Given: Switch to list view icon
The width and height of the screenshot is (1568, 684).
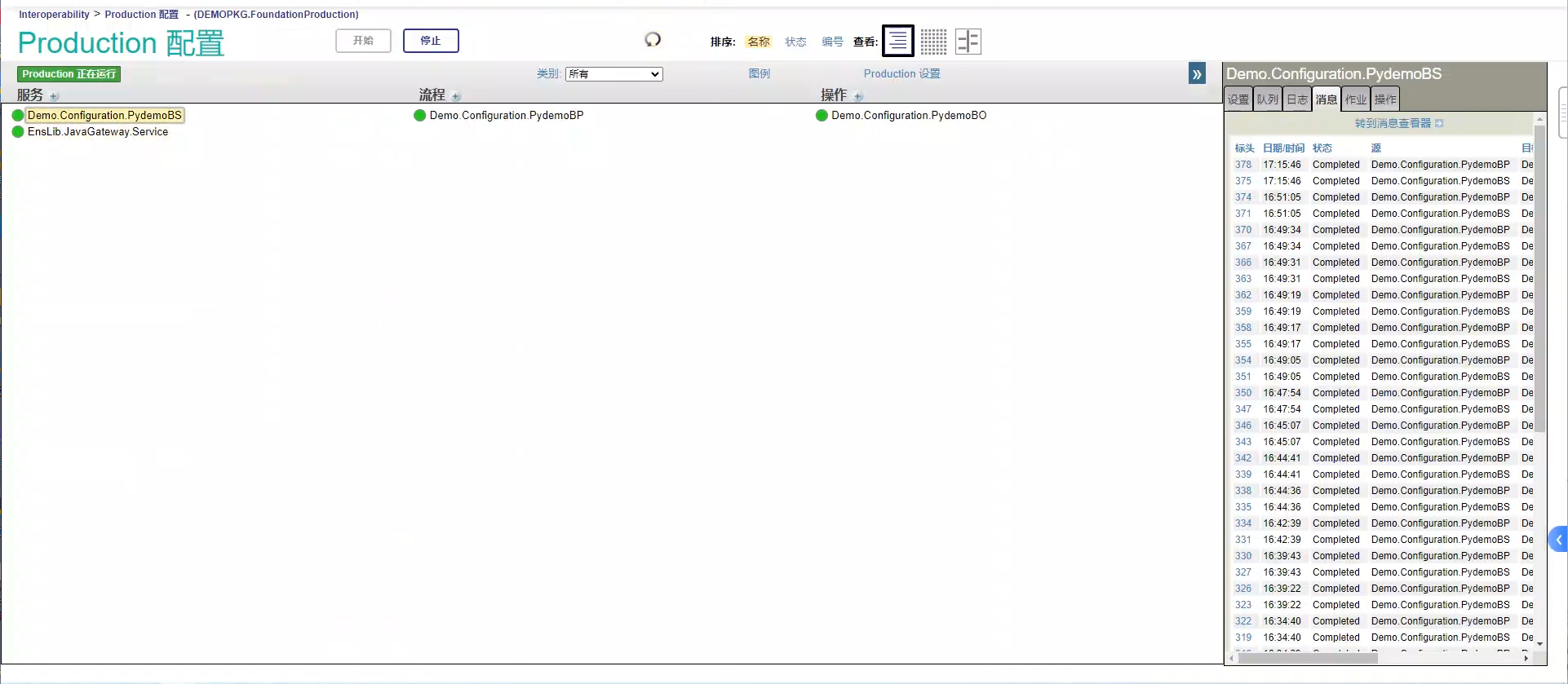Looking at the screenshot, I should pos(897,41).
